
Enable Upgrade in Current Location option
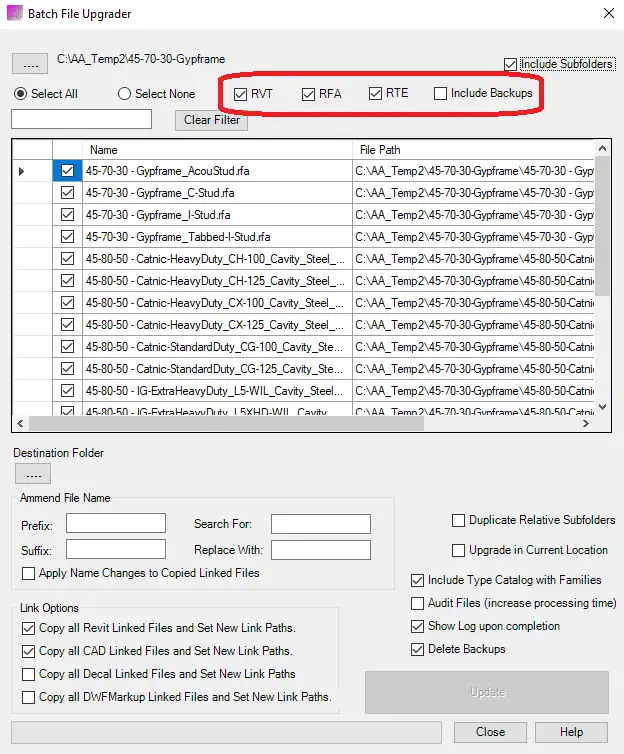pyautogui.click(x=459, y=550)
